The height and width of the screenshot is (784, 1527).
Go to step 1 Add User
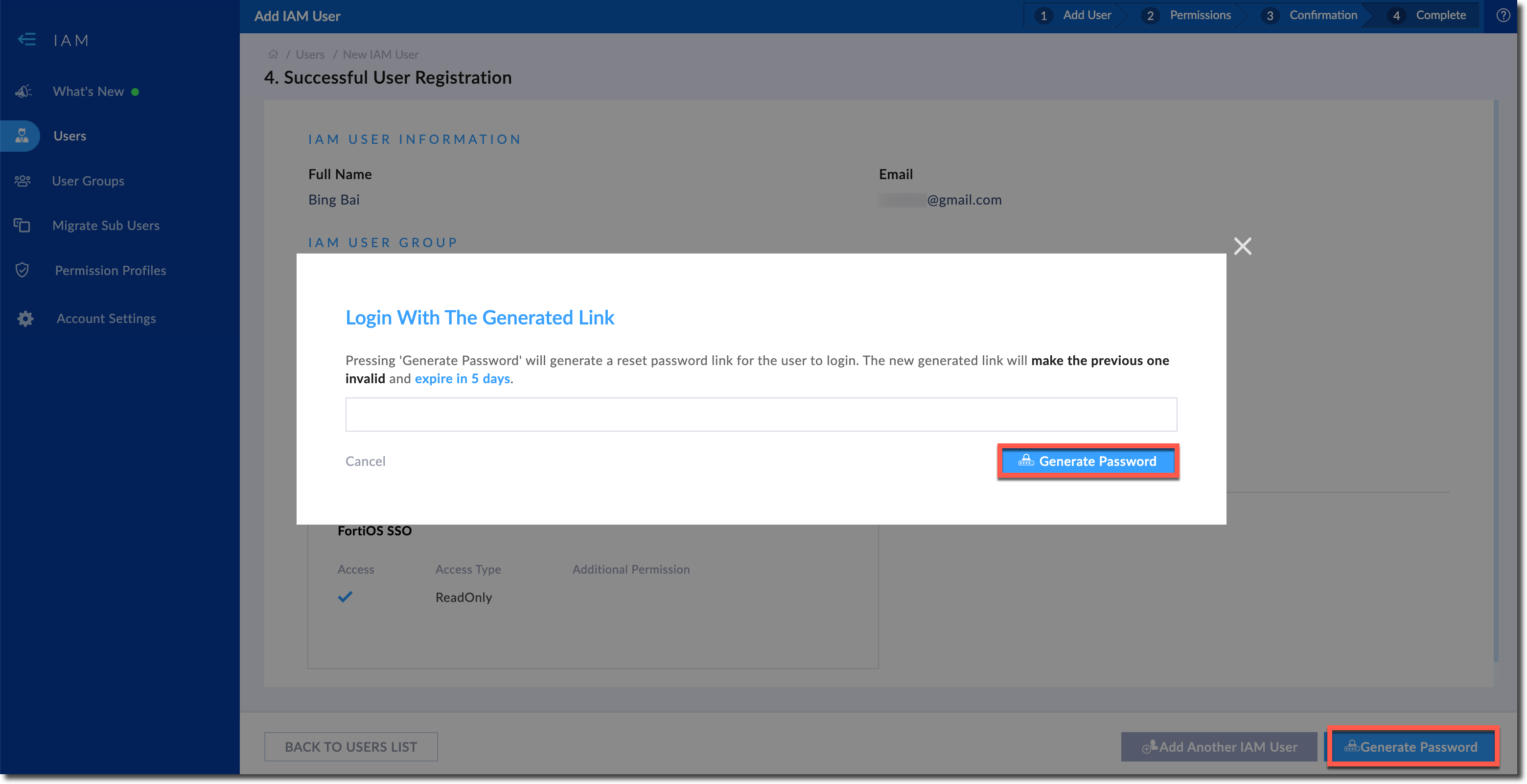pyautogui.click(x=1075, y=15)
